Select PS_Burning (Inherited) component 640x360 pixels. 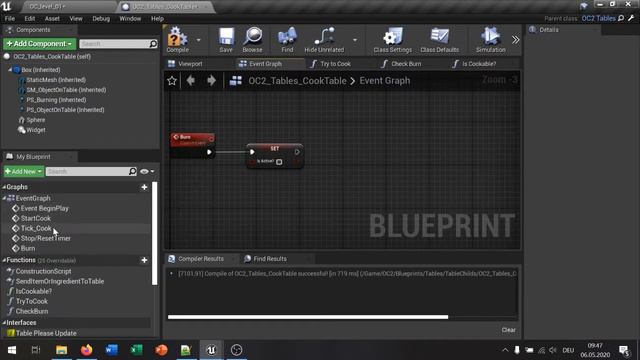[56, 100]
